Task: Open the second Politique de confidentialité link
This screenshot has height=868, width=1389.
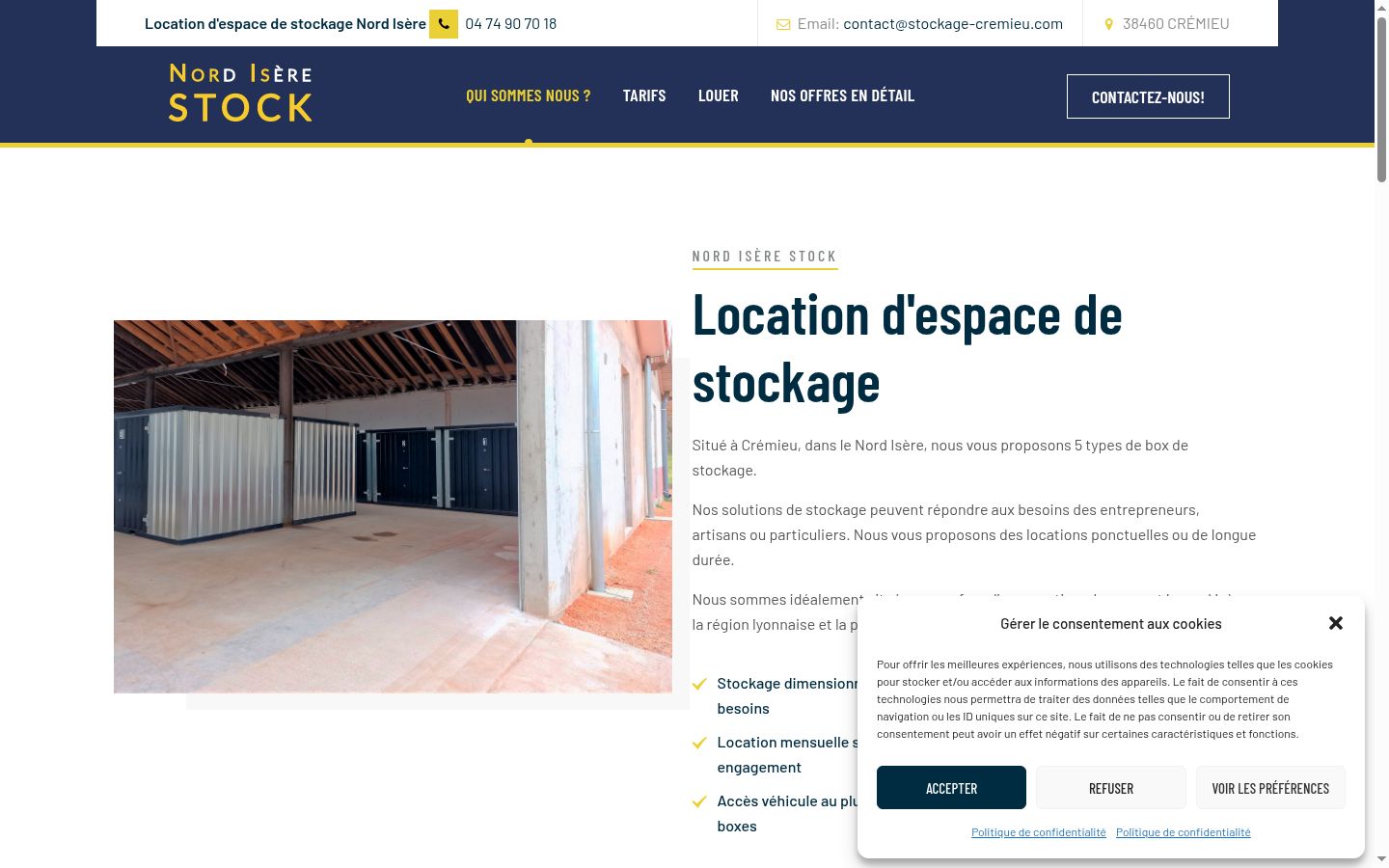Action: click(x=1184, y=832)
